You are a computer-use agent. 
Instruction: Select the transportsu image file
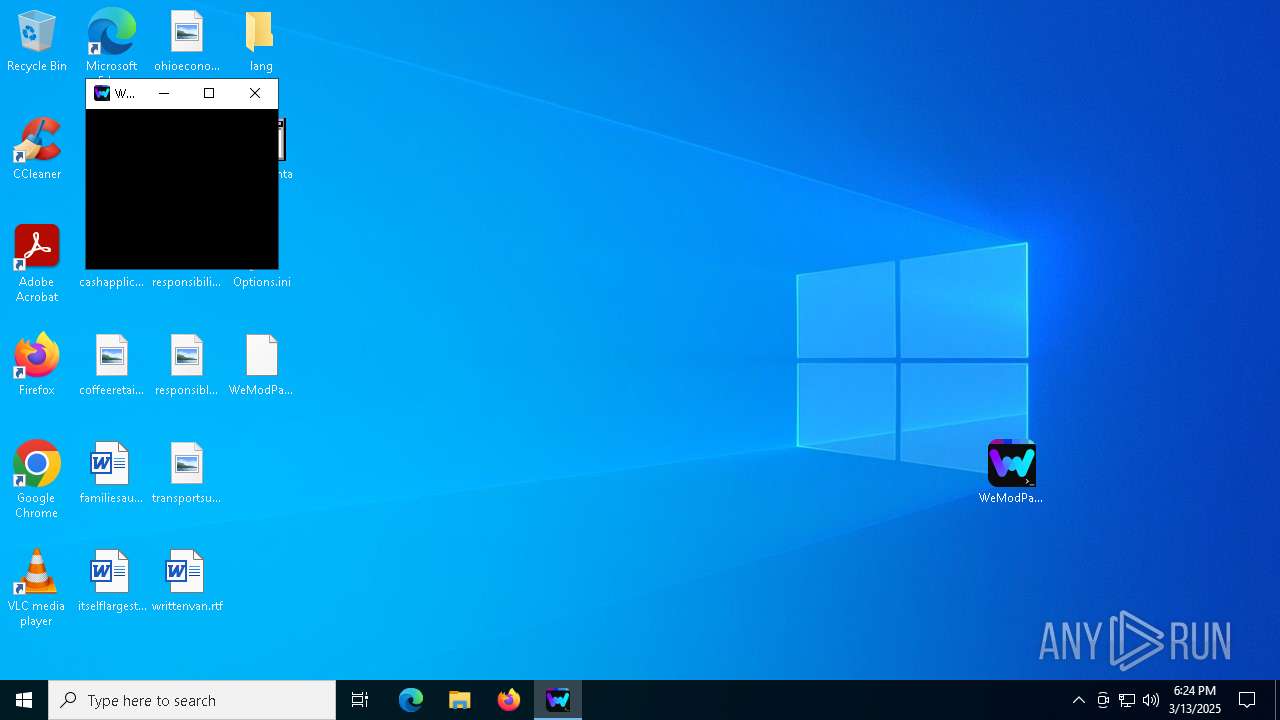tap(186, 472)
